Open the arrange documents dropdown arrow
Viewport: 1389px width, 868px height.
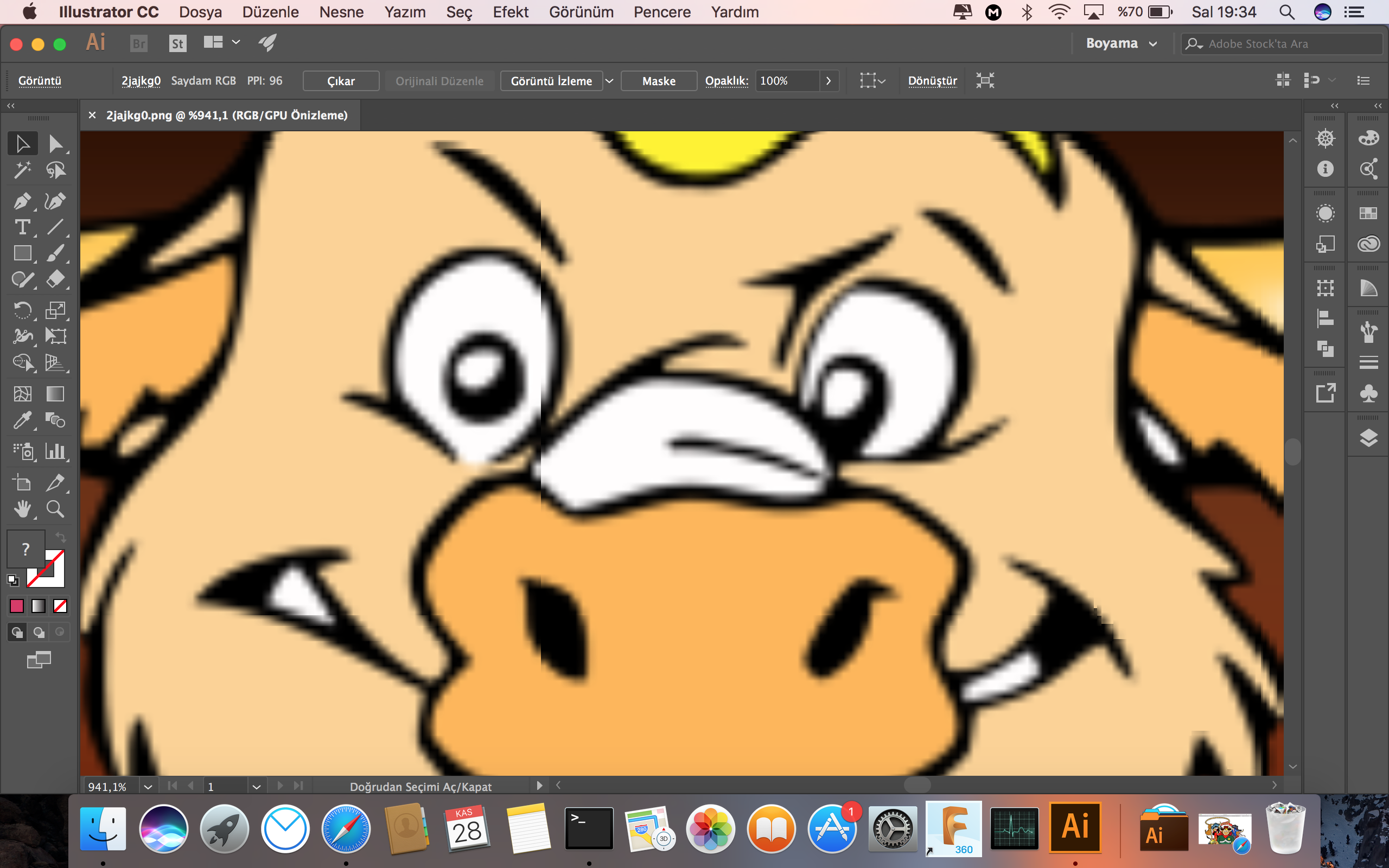236,42
